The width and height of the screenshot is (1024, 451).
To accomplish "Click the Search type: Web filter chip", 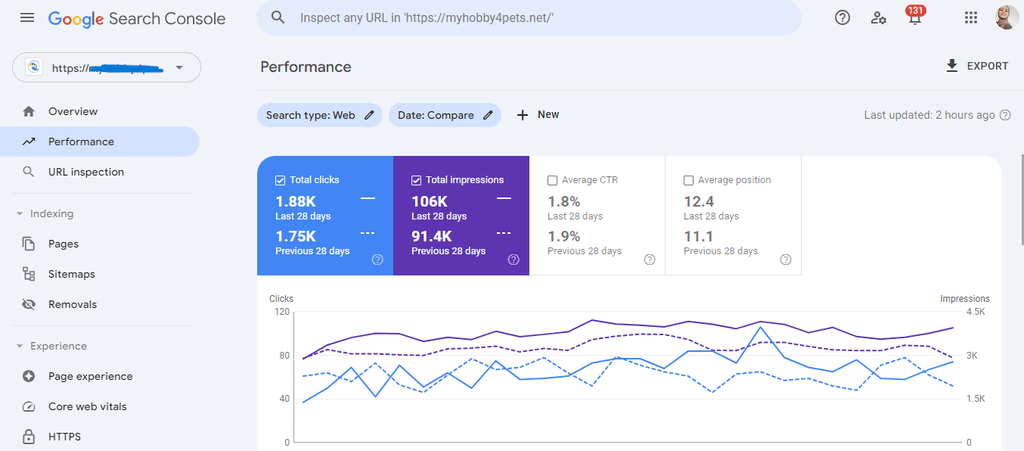I will pyautogui.click(x=319, y=115).
